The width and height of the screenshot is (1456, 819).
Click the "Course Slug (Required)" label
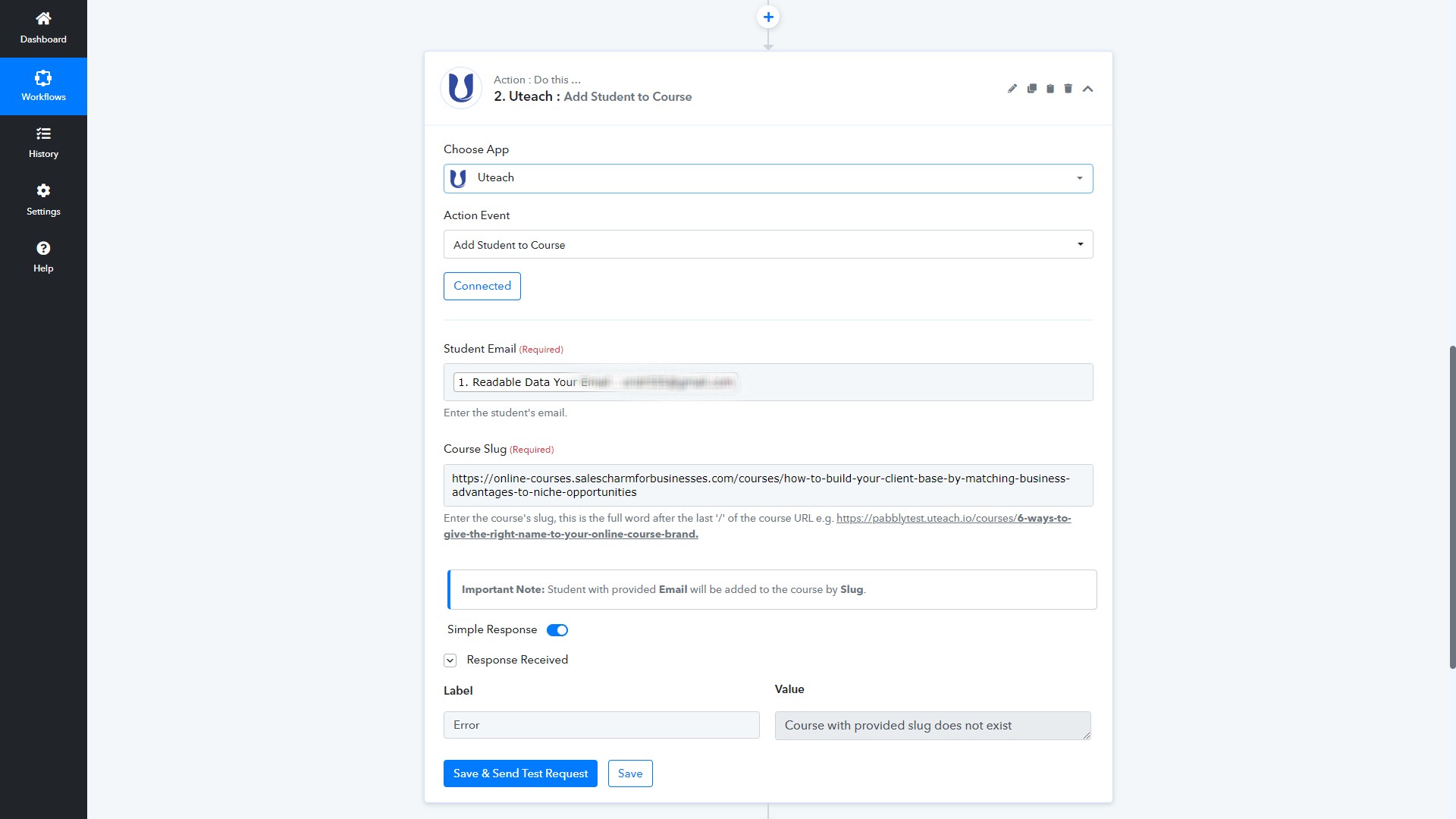click(499, 449)
